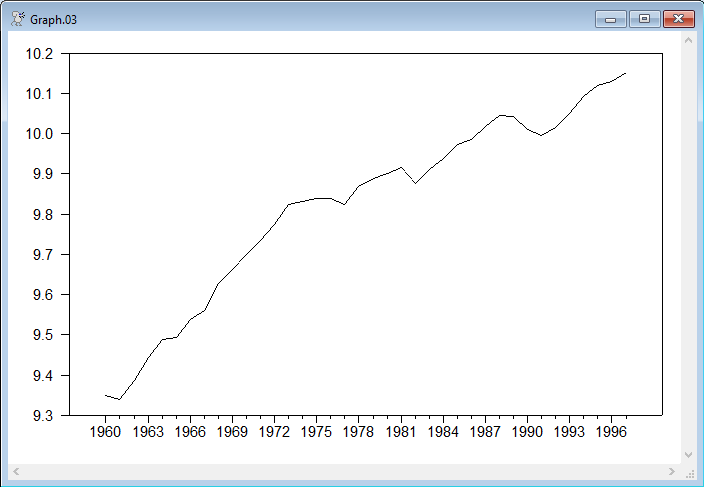704x487 pixels.
Task: Minimize the Graph.03 window
Action: point(610,18)
